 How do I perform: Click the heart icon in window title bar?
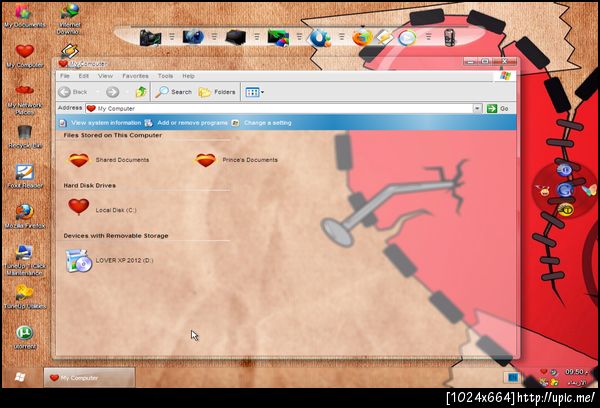pos(63,64)
